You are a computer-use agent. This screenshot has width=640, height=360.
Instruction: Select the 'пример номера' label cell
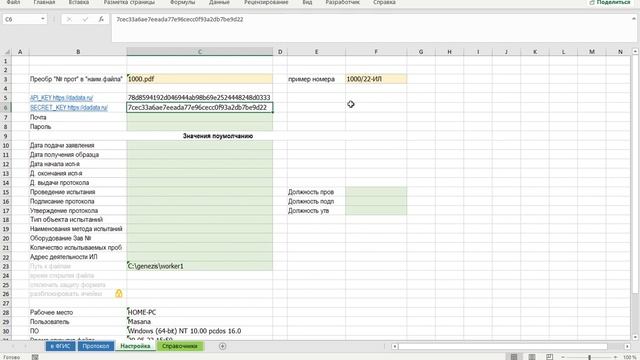(316, 79)
